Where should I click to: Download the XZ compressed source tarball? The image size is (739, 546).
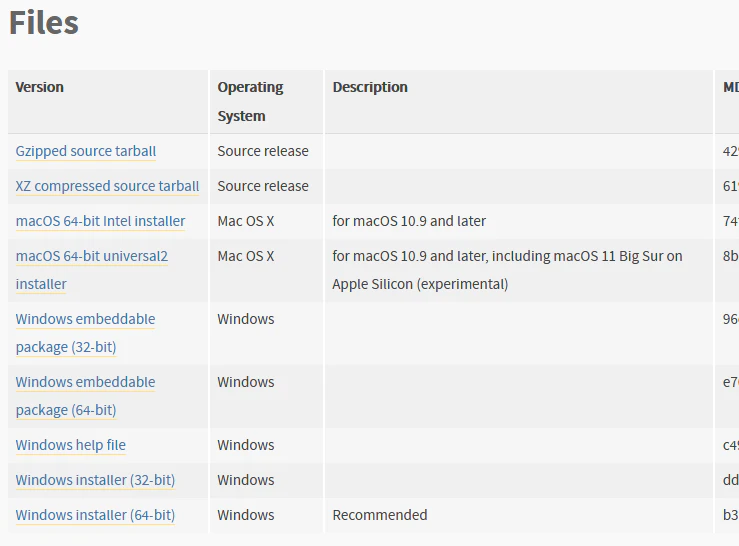click(x=107, y=186)
